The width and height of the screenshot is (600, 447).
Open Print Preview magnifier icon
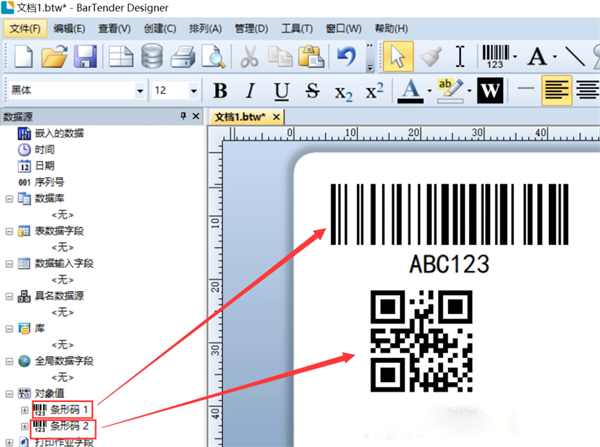click(x=212, y=56)
